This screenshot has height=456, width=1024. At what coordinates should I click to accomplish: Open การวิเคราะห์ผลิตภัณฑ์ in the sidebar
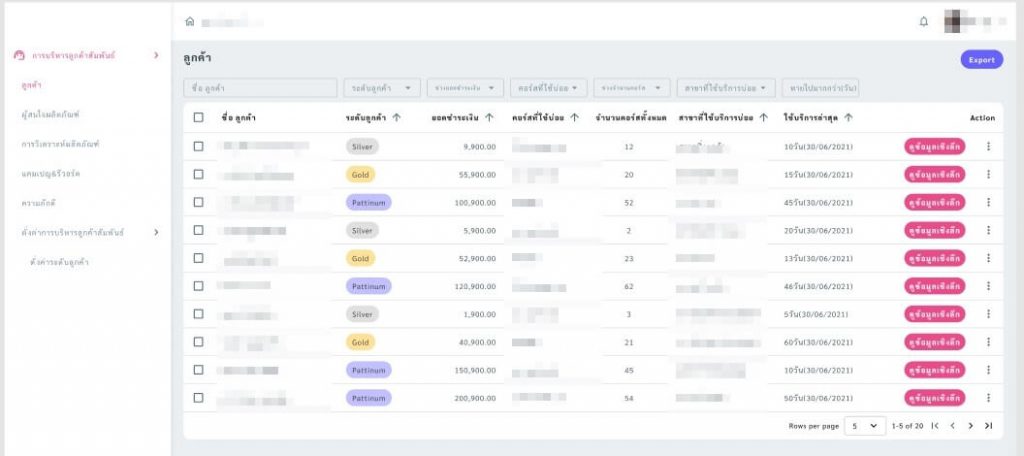(60, 144)
